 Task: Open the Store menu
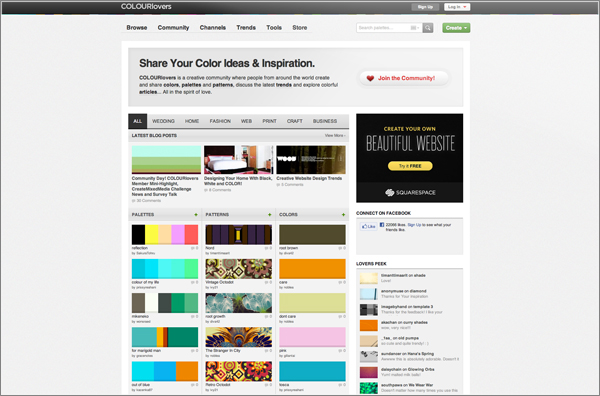(x=300, y=28)
